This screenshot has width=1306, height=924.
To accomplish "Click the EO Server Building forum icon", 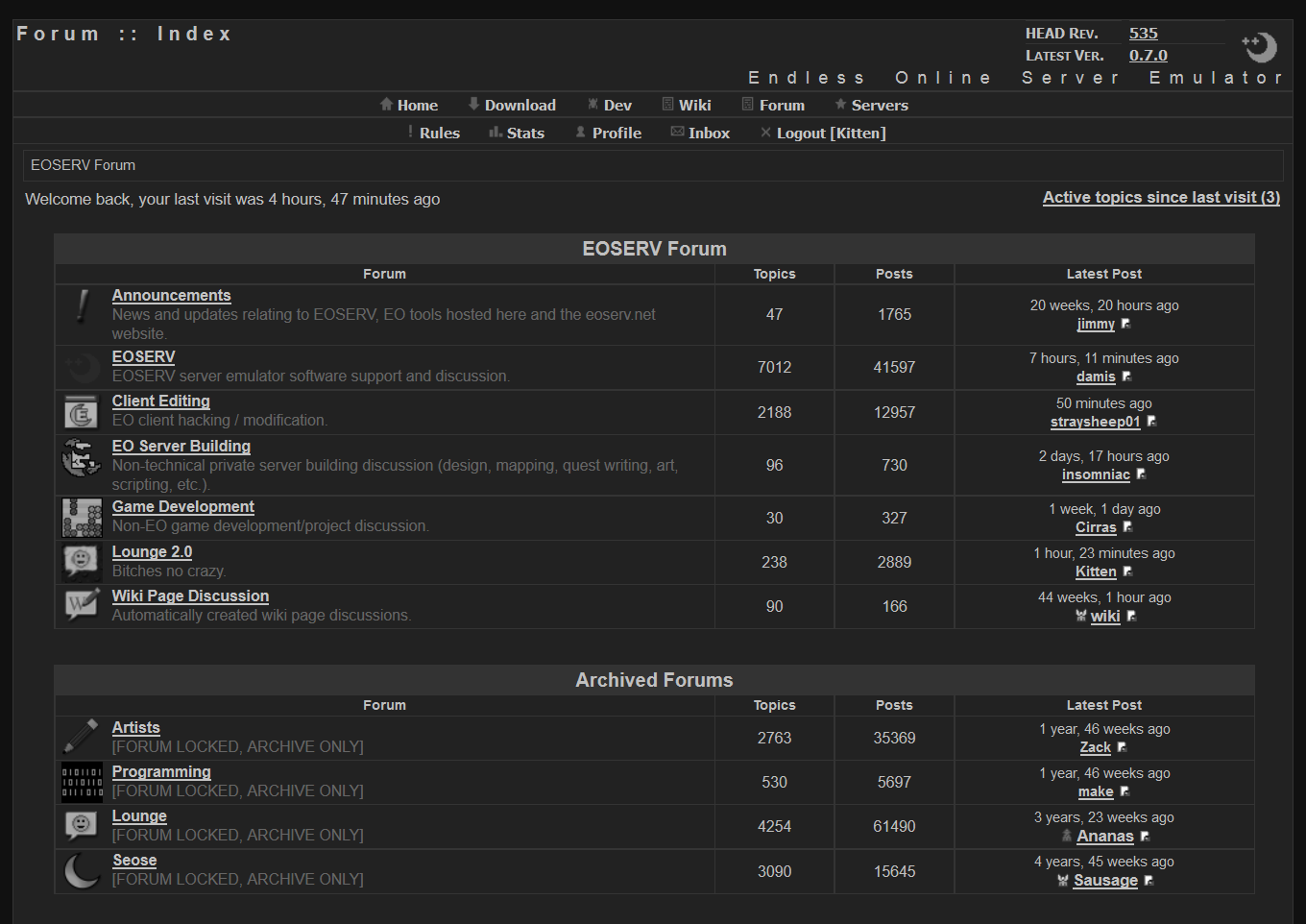I will [x=82, y=459].
